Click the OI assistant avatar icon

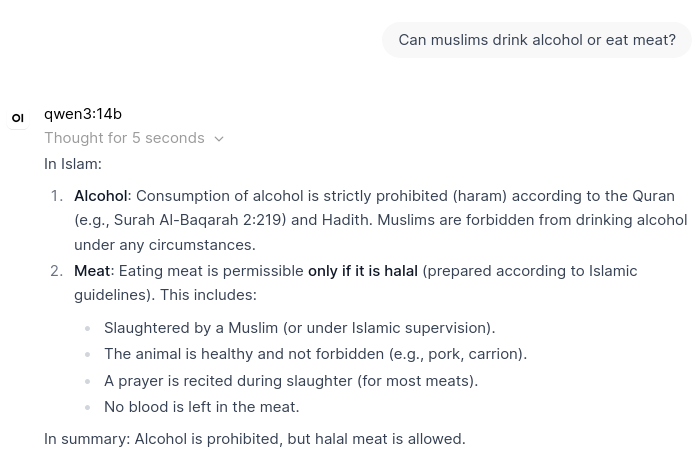pos(18,118)
